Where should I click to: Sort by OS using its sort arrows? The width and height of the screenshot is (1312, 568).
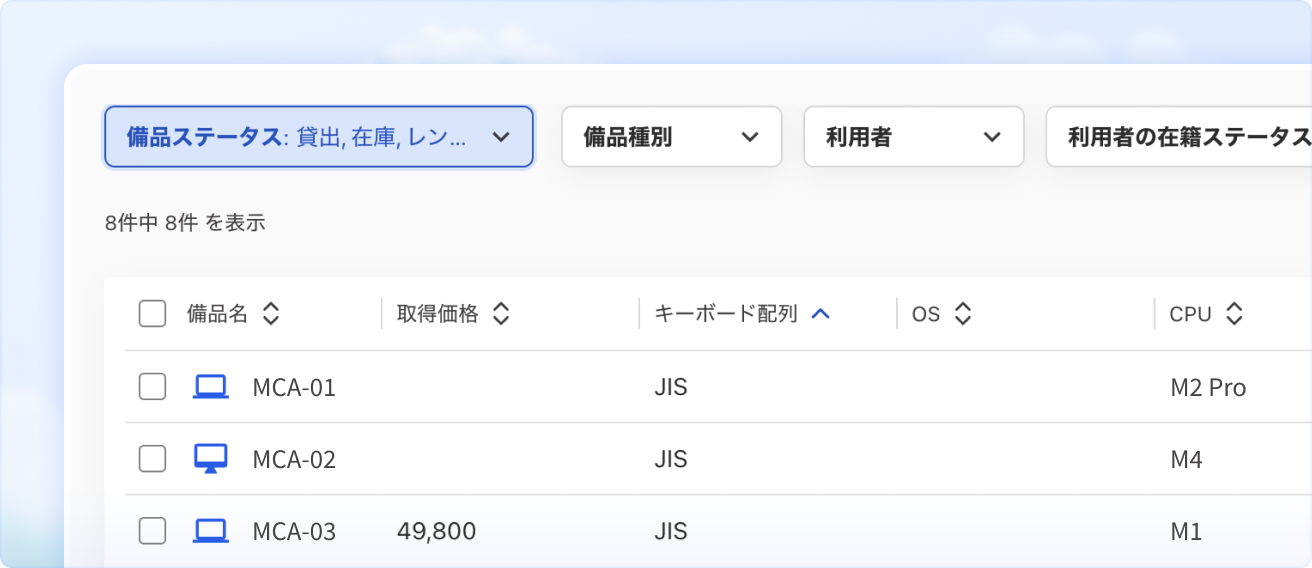pos(962,314)
